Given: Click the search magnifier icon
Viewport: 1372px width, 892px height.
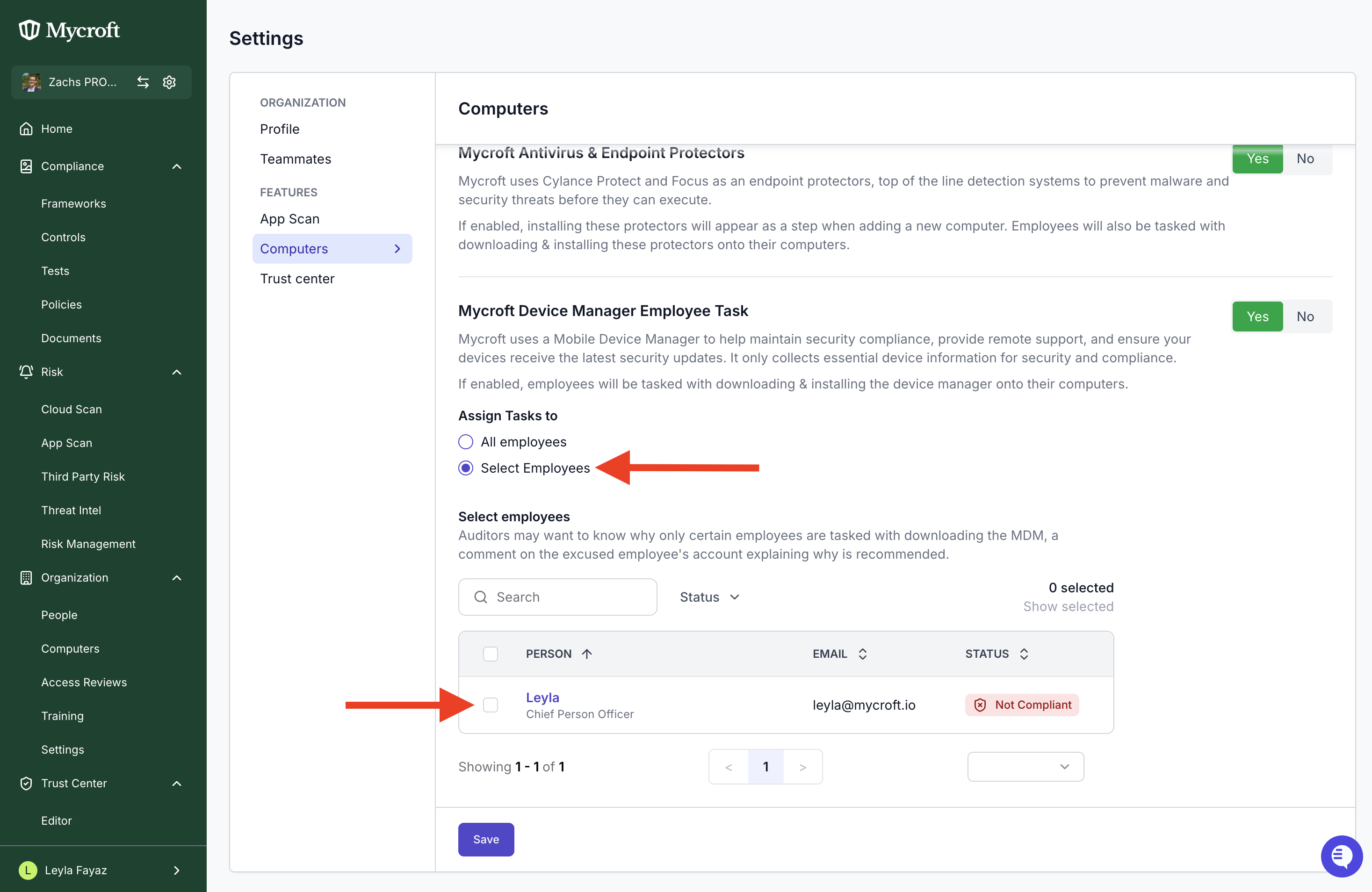Looking at the screenshot, I should [x=480, y=597].
